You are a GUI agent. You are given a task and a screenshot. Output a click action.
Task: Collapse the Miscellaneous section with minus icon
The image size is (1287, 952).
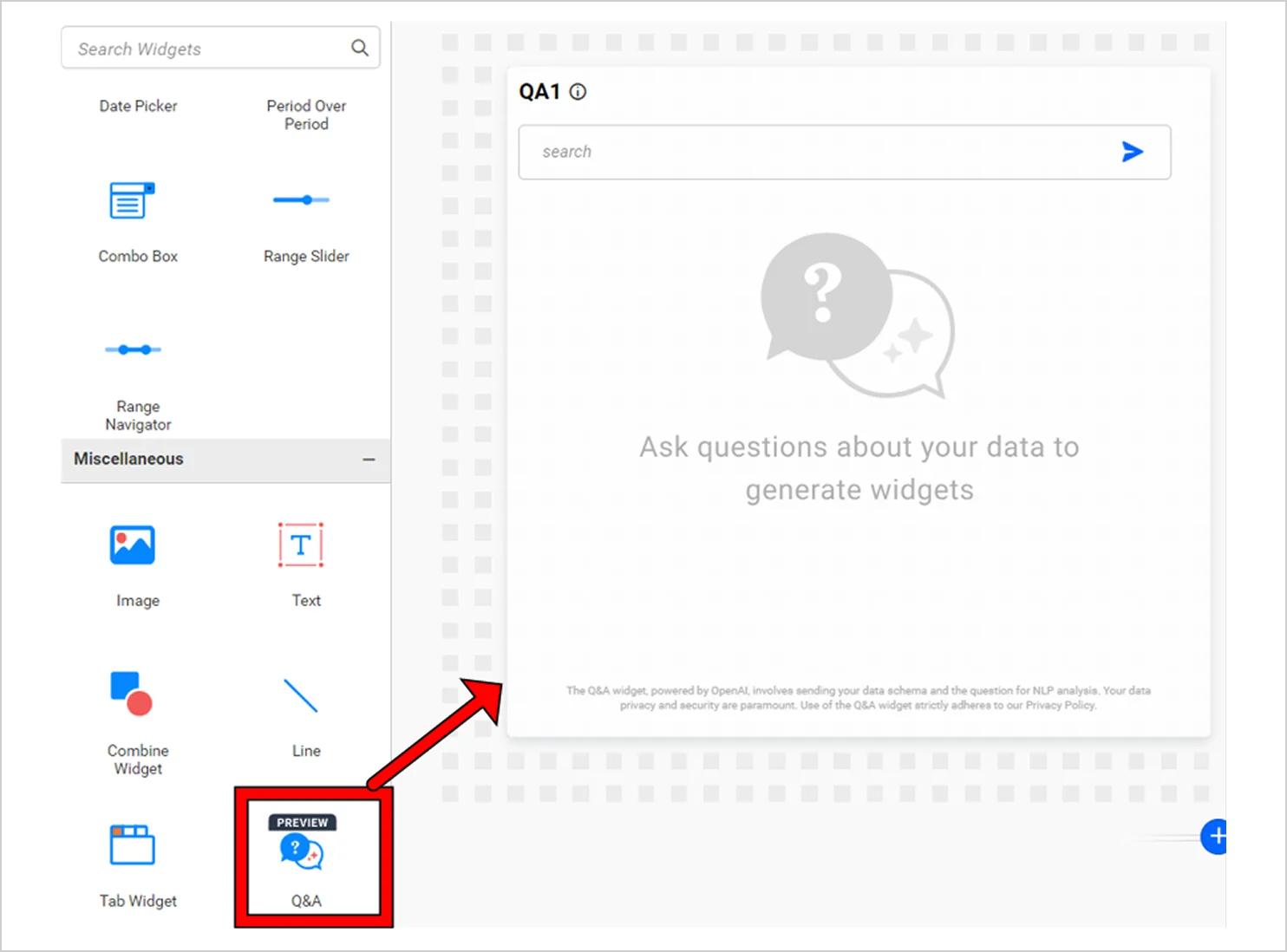(369, 460)
